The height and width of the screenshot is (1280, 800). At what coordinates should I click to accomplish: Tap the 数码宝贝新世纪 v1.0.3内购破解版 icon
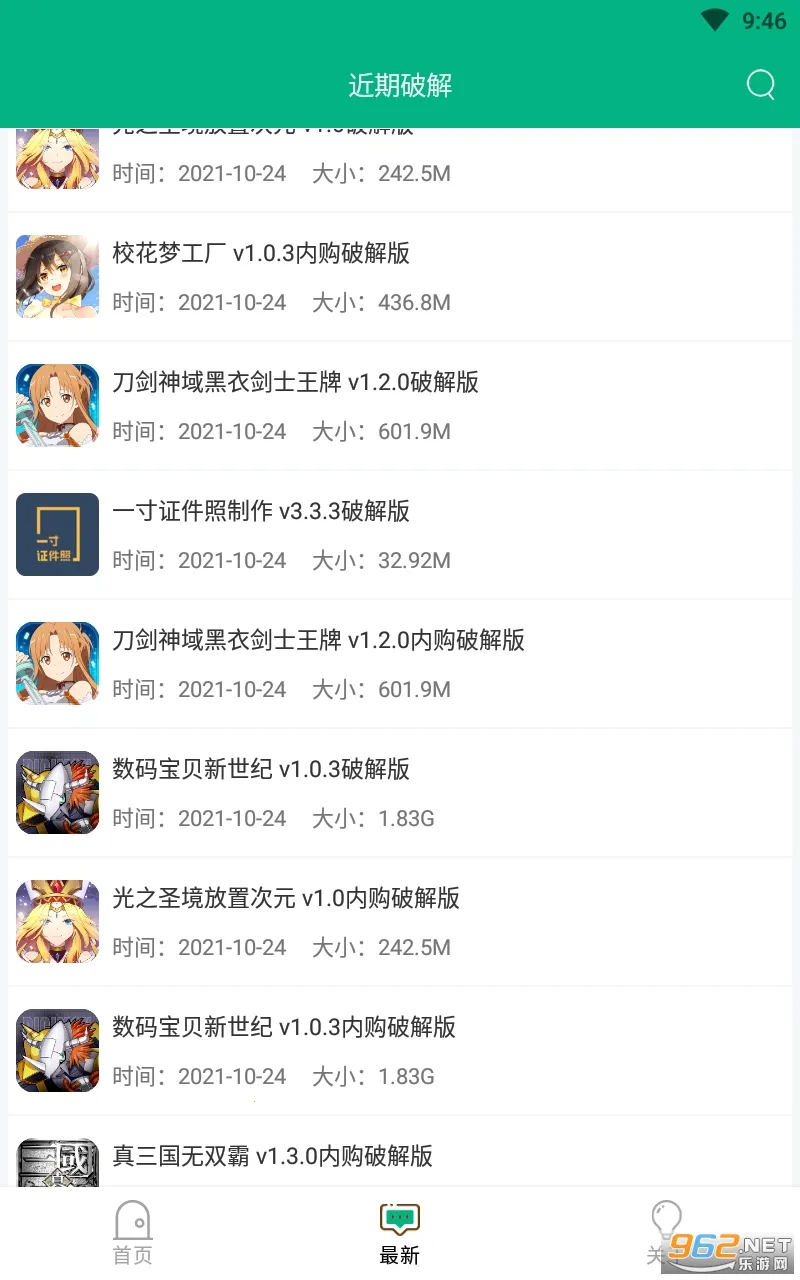(x=58, y=1050)
